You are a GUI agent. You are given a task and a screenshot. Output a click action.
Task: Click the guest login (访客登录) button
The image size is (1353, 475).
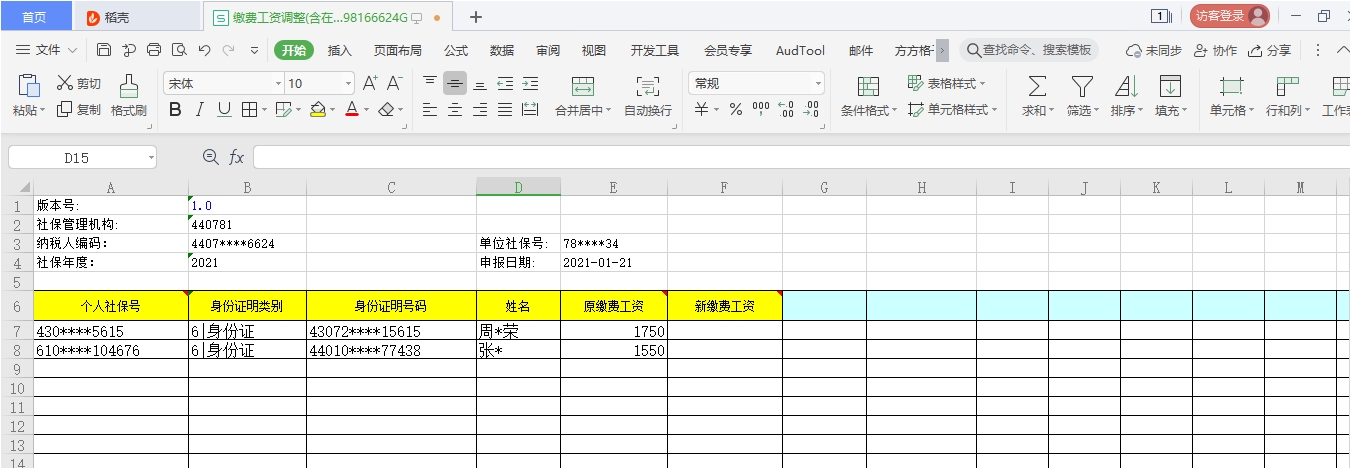pos(1229,16)
